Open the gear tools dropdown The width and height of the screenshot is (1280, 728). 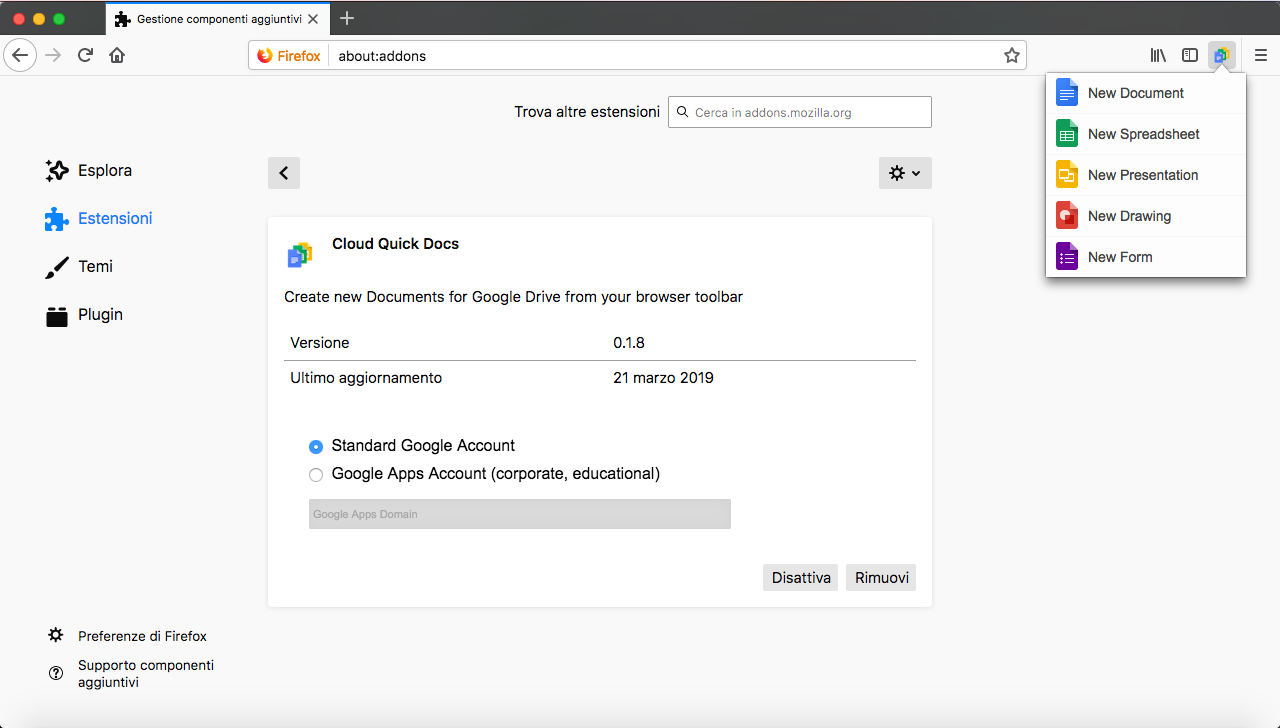tap(905, 173)
